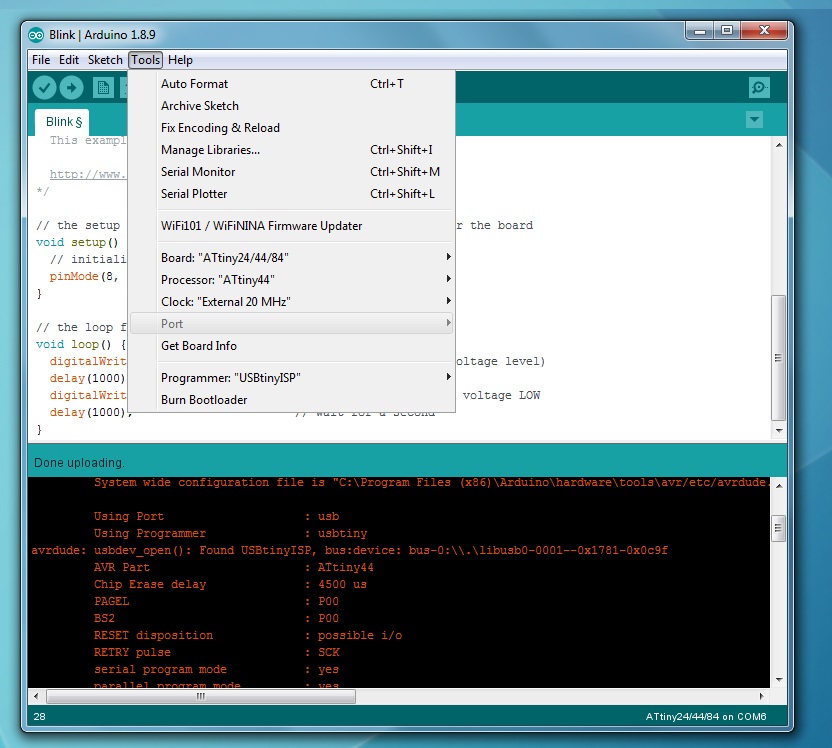This screenshot has width=832, height=748.
Task: Open the File menu
Action: 41,60
